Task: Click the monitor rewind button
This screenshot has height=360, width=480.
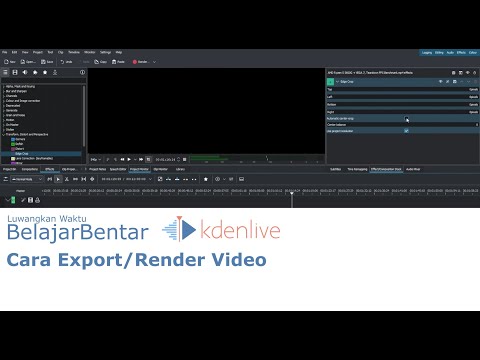Action: [x=122, y=160]
